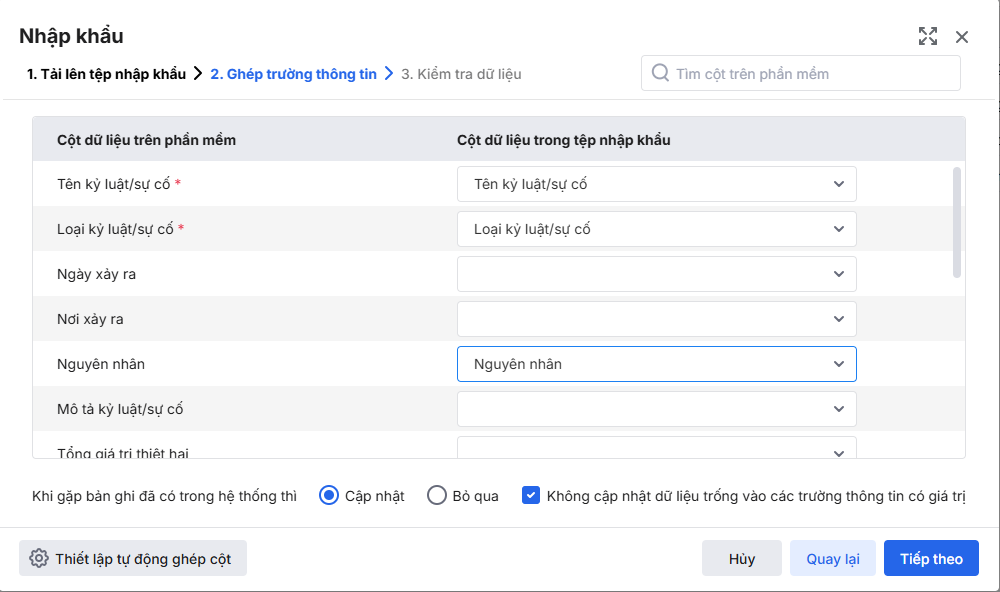Click the Hủy button
Image resolution: width=1000 pixels, height=592 pixels.
tap(742, 559)
